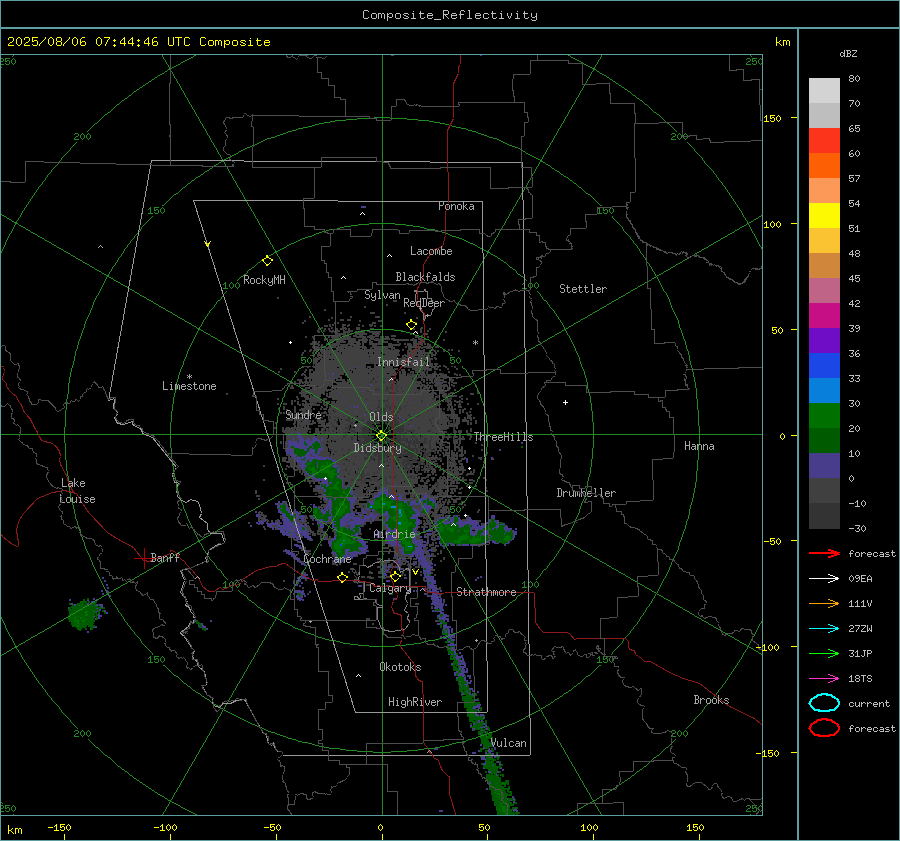Click the Didsbury city label
This screenshot has height=841, width=900.
[x=377, y=448]
